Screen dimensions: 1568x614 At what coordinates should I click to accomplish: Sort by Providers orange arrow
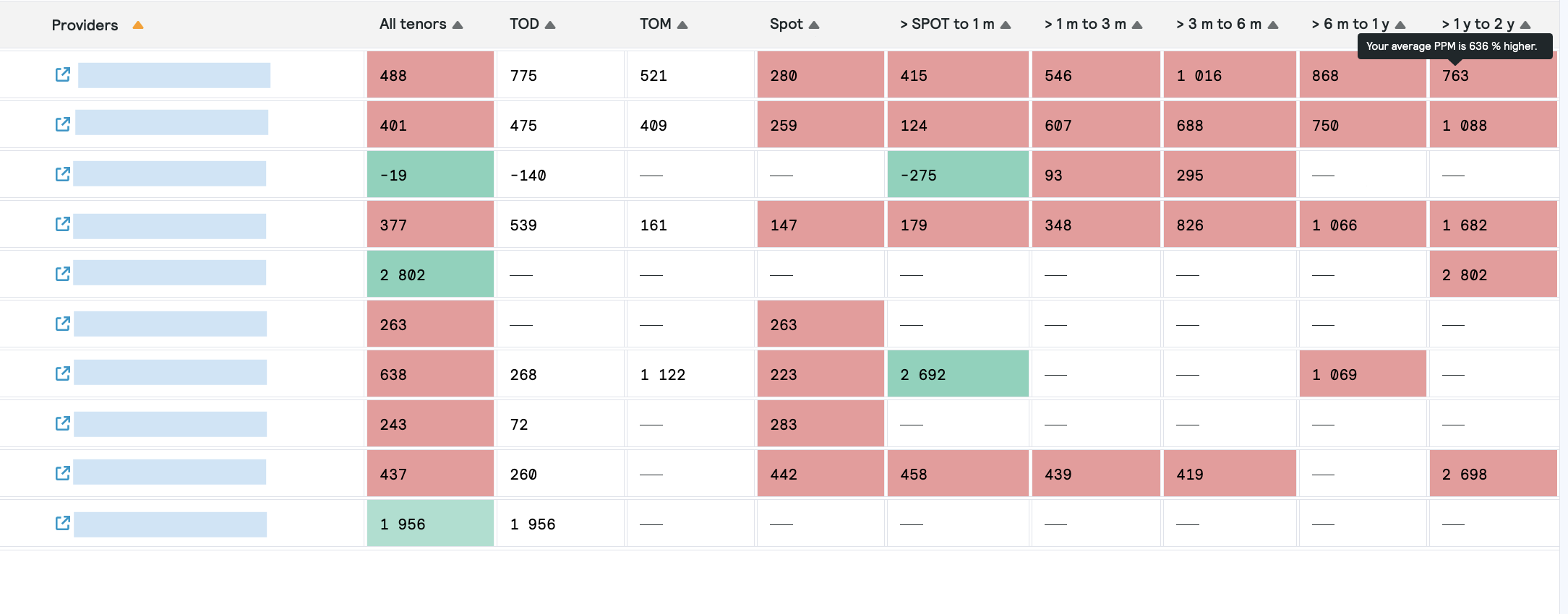138,25
